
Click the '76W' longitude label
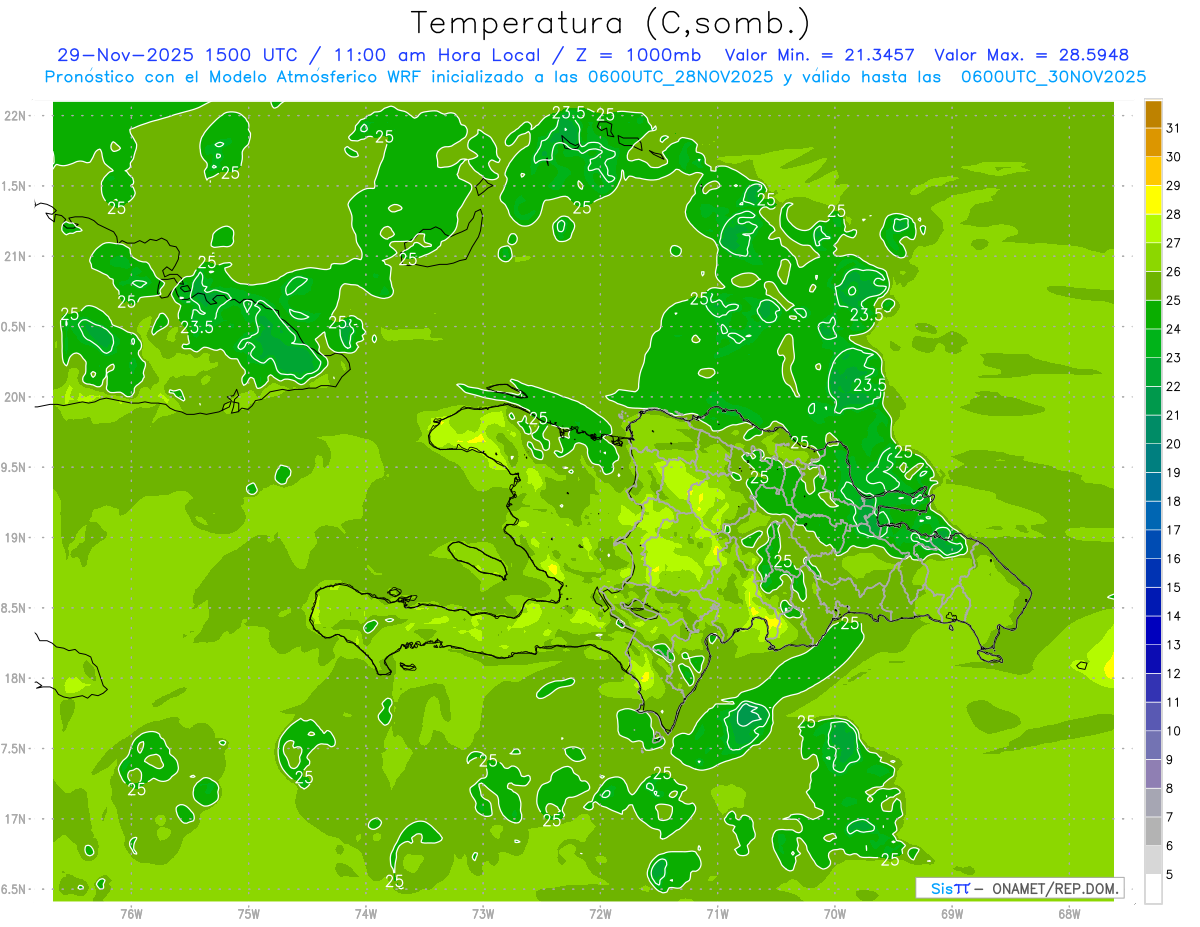pos(132,913)
